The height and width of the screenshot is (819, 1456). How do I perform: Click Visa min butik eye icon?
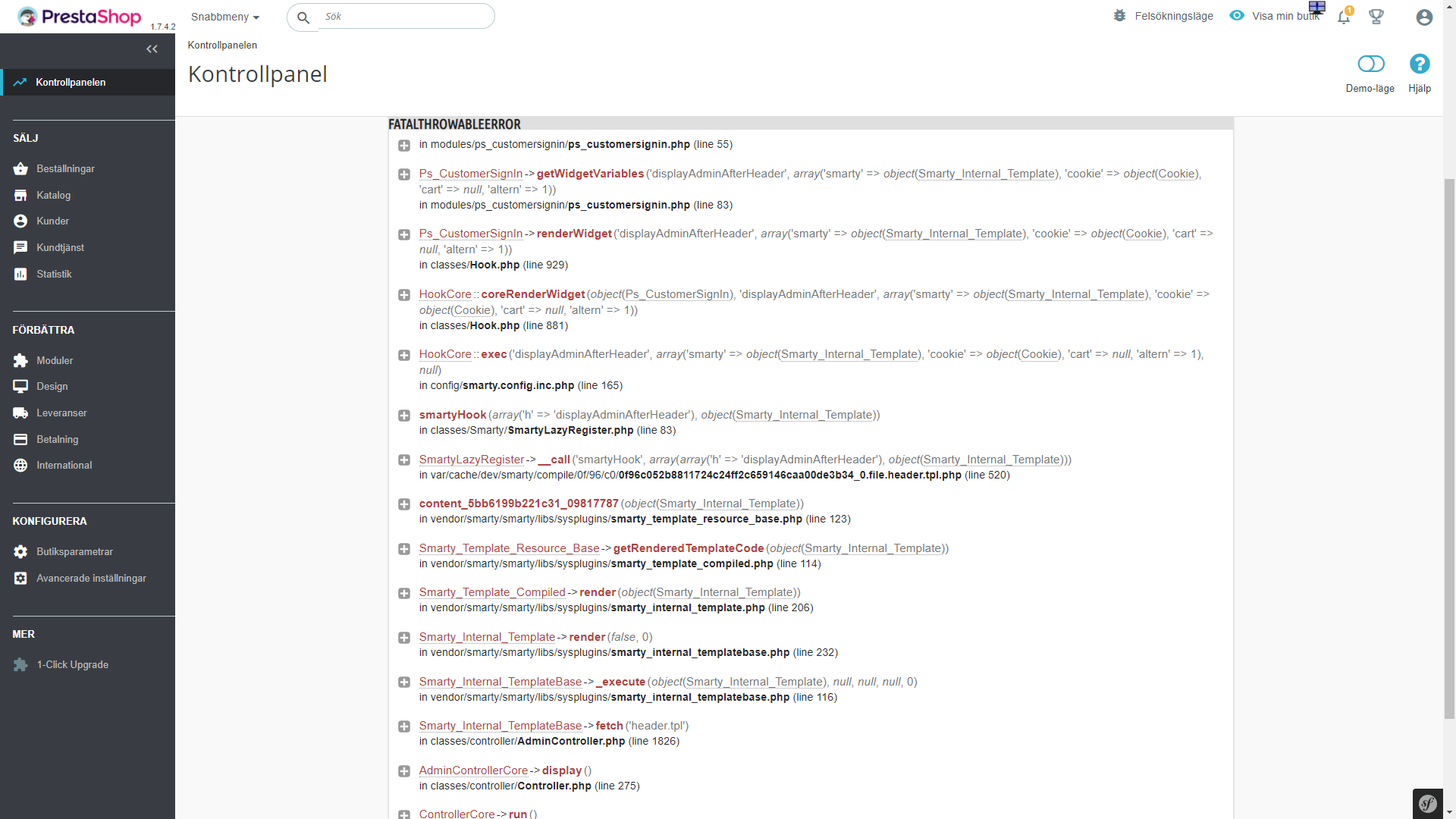(x=1237, y=16)
